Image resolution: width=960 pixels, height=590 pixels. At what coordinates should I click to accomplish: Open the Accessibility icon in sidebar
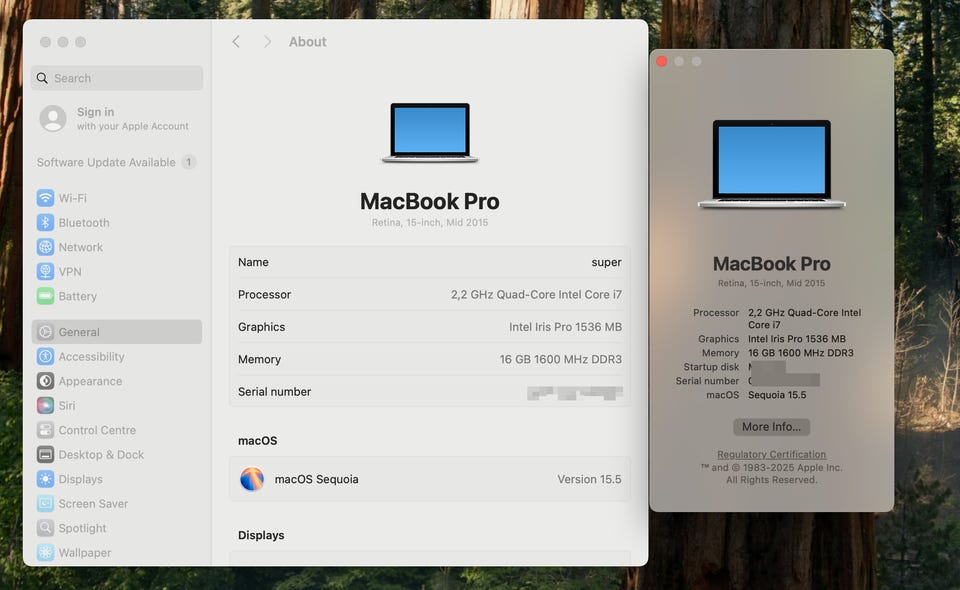pos(45,356)
